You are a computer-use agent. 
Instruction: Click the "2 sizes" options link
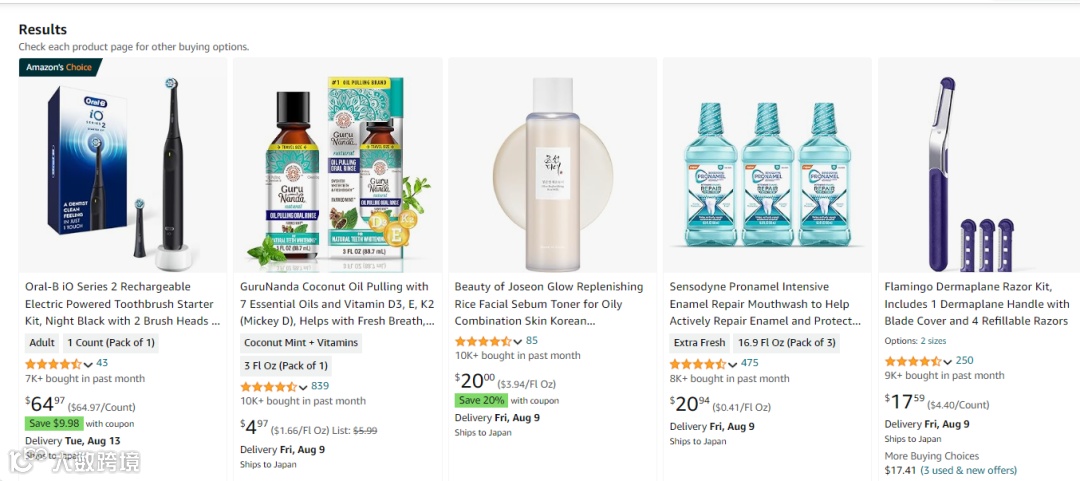[933, 341]
